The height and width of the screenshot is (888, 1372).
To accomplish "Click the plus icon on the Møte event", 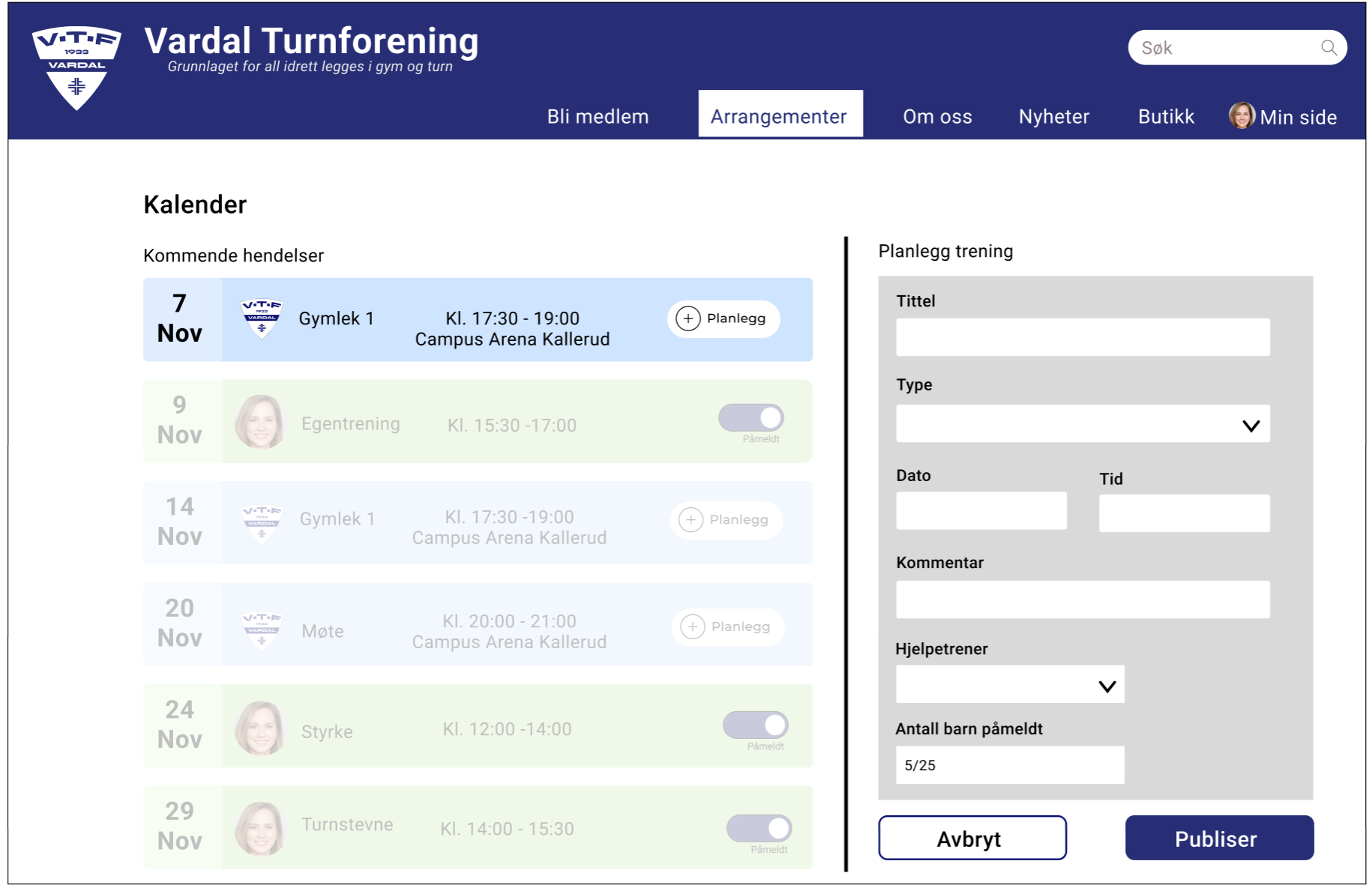I will pos(692,627).
